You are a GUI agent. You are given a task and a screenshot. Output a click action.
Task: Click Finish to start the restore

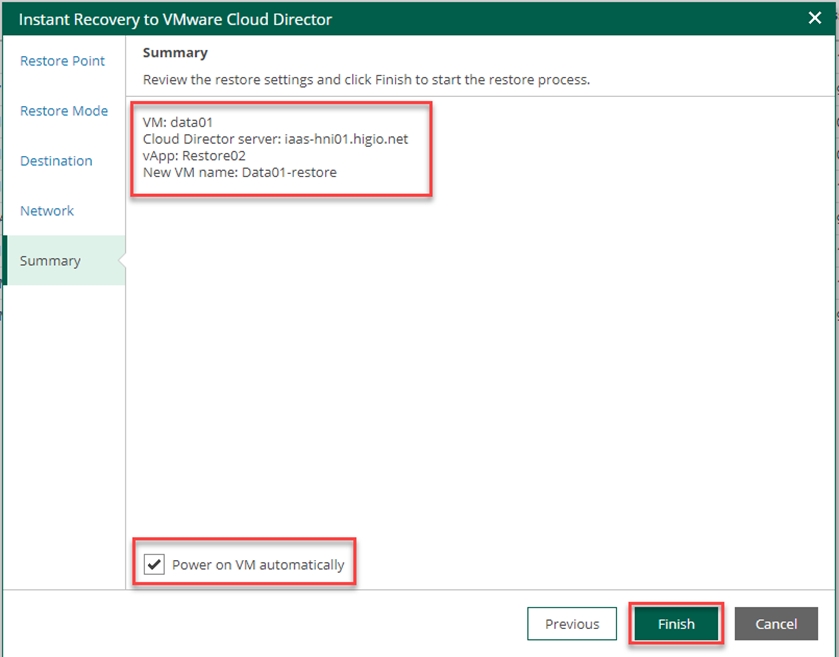click(676, 624)
